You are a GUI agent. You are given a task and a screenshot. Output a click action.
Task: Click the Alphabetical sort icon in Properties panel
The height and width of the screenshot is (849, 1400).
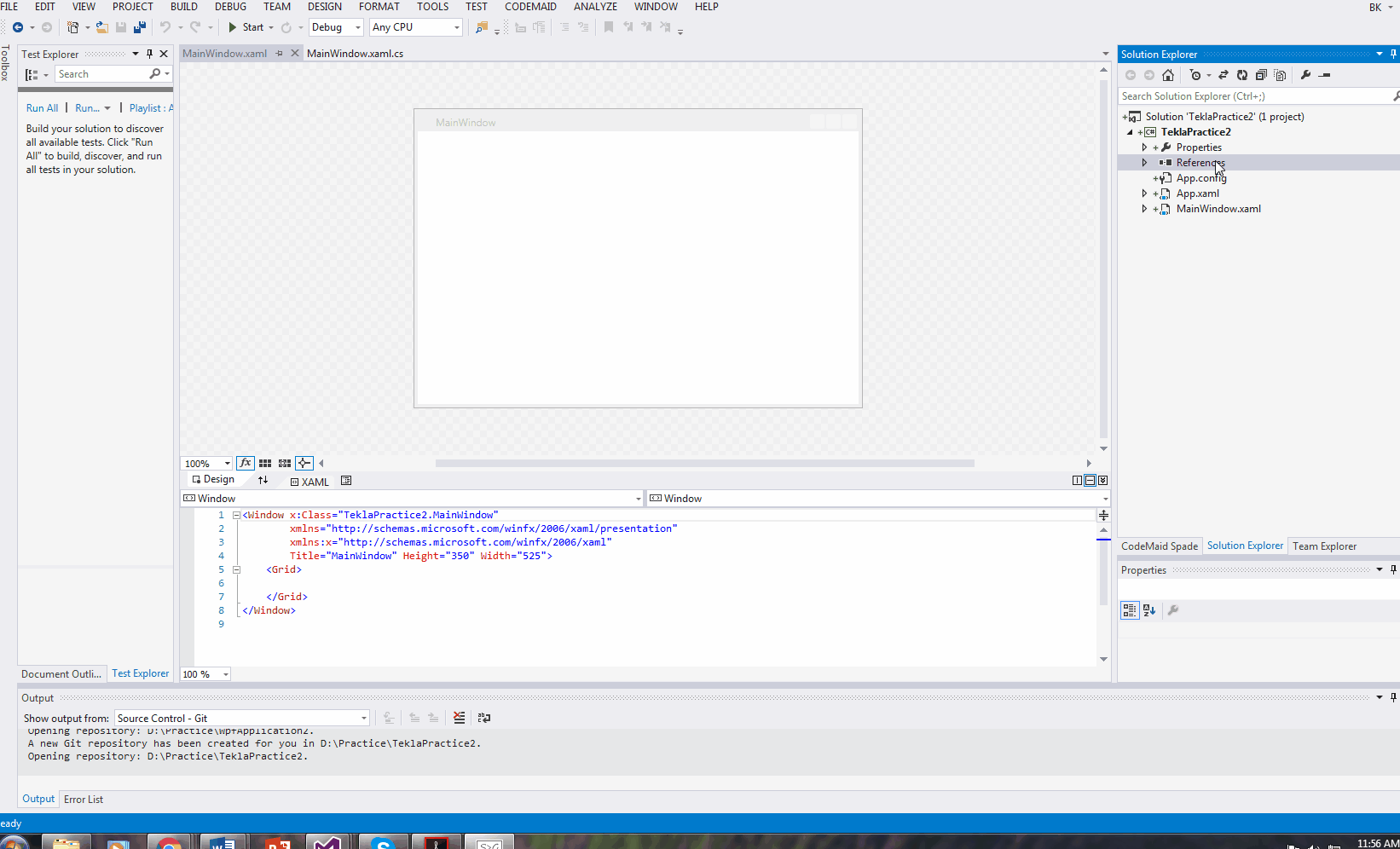[1149, 610]
